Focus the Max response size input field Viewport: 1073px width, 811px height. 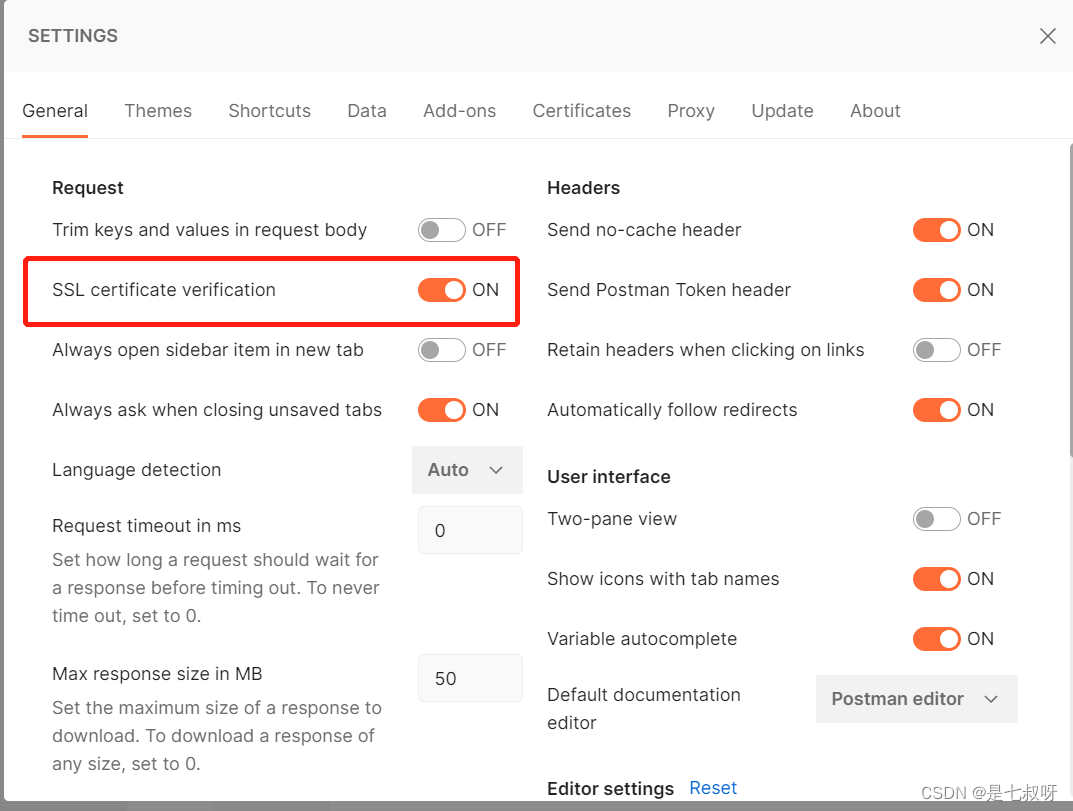470,678
